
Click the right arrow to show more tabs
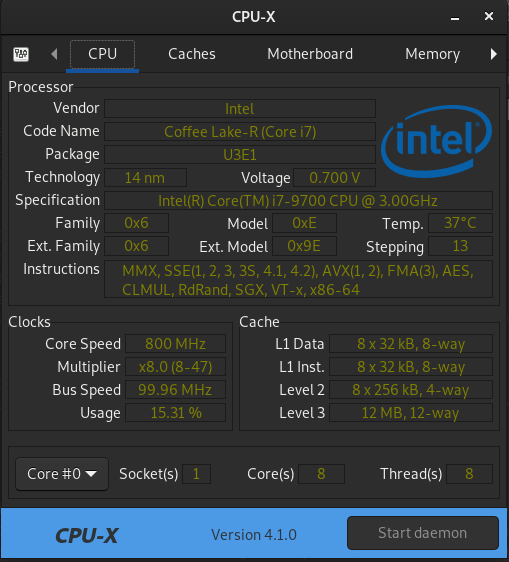pyautogui.click(x=494, y=54)
